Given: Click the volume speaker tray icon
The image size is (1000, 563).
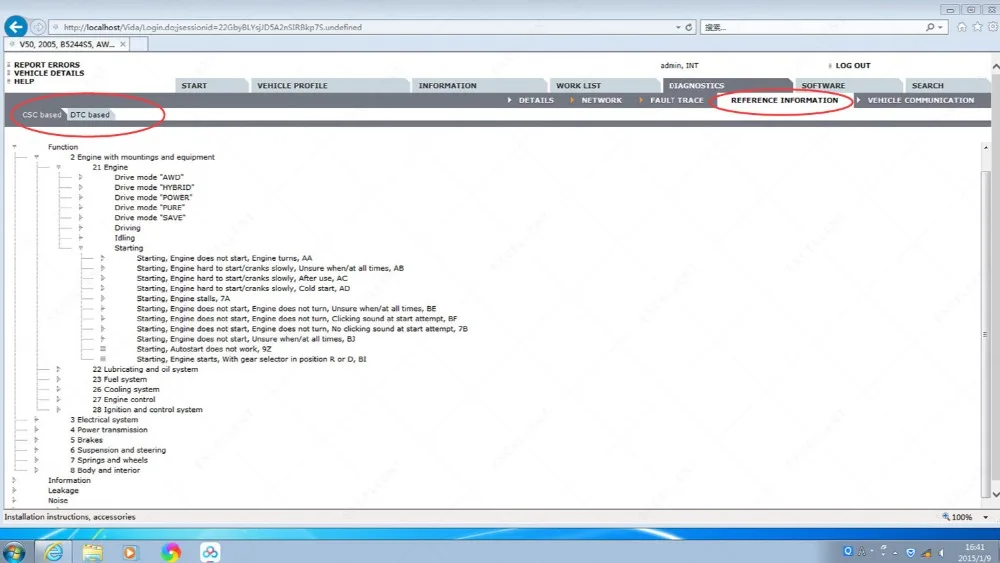Looking at the screenshot, I should point(941,553).
